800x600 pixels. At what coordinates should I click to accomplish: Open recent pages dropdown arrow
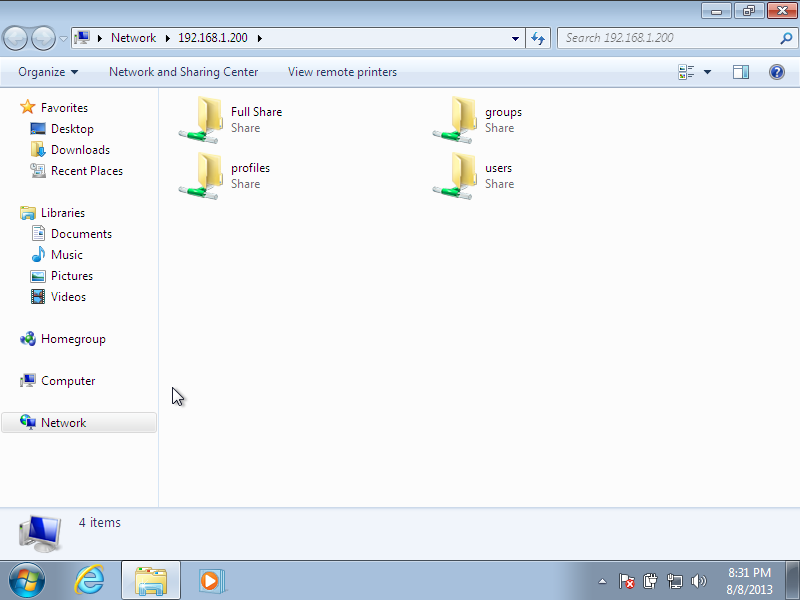pyautogui.click(x=63, y=39)
